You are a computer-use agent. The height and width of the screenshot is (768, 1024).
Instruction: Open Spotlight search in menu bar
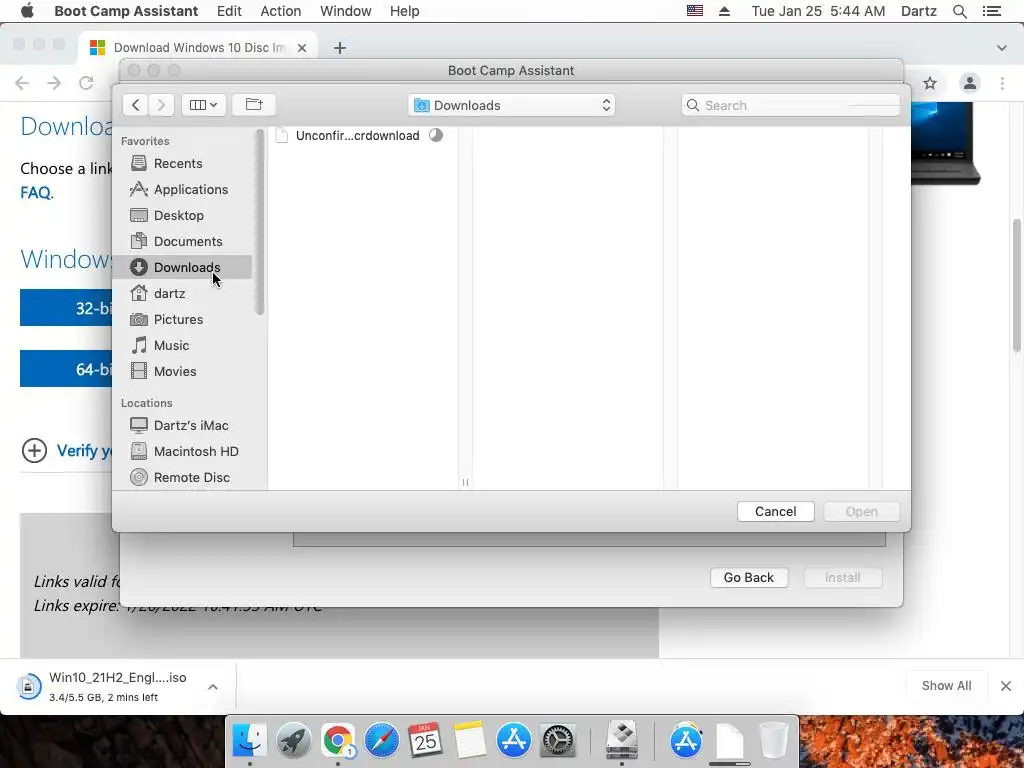pyautogui.click(x=959, y=11)
